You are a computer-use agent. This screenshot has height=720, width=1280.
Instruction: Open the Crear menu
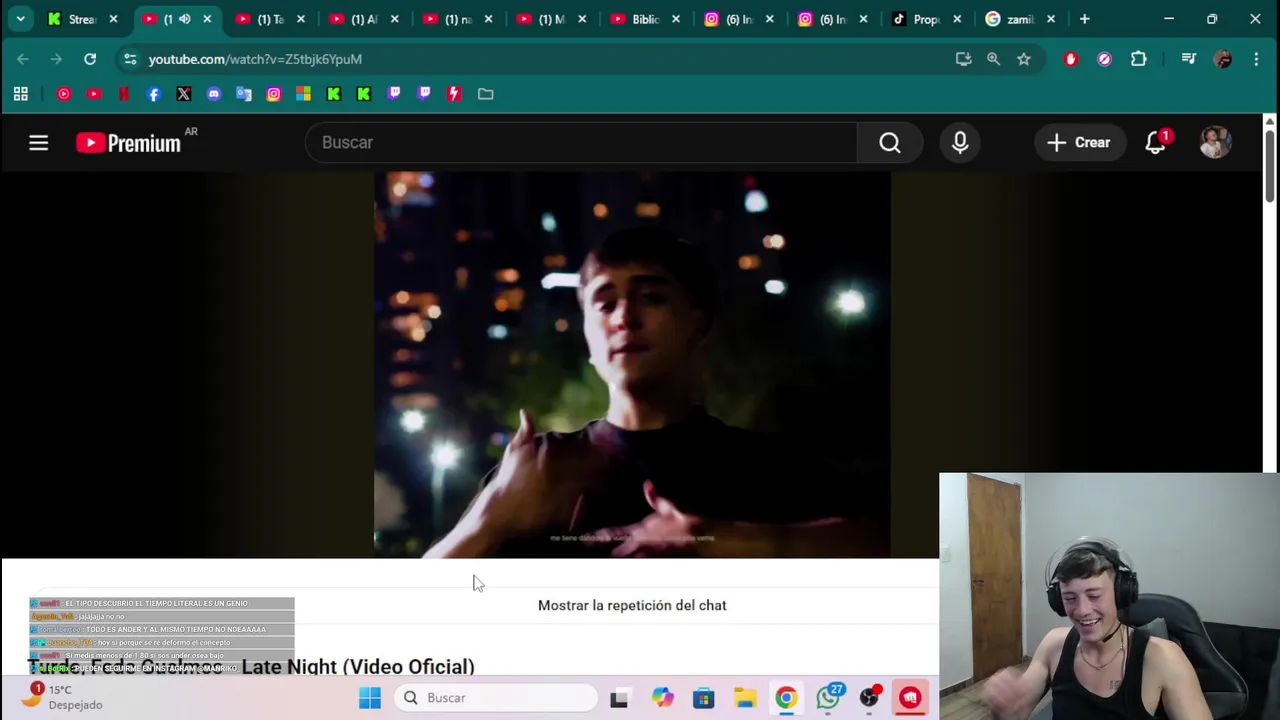1078,142
